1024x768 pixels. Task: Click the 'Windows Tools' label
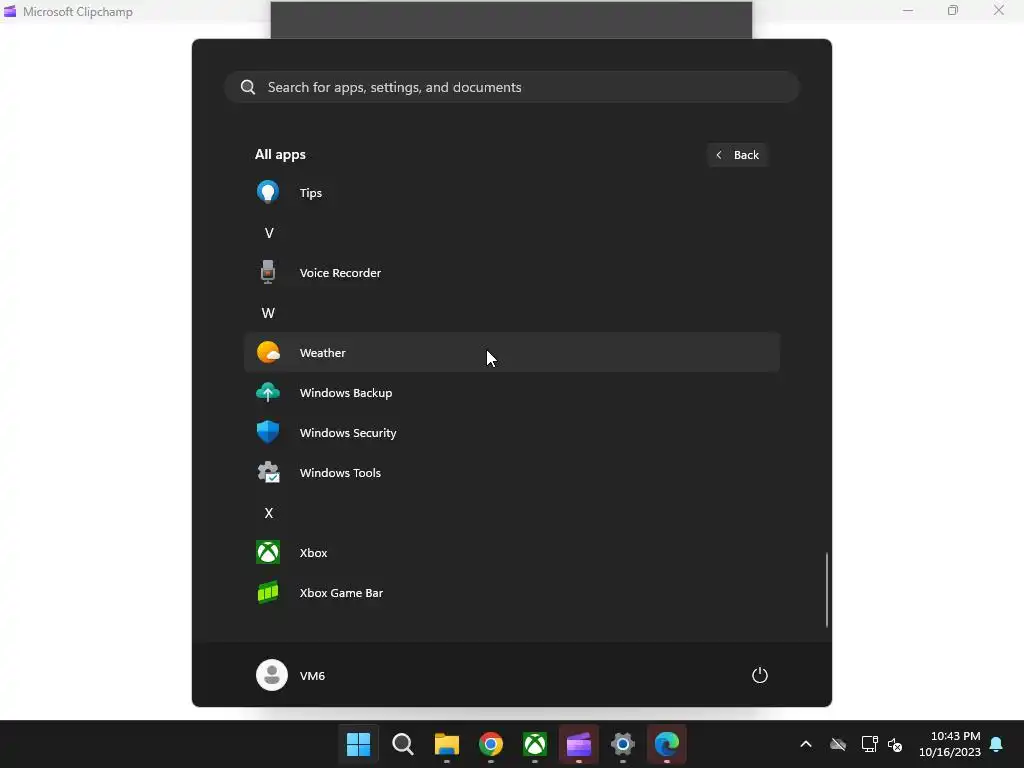pyautogui.click(x=340, y=473)
